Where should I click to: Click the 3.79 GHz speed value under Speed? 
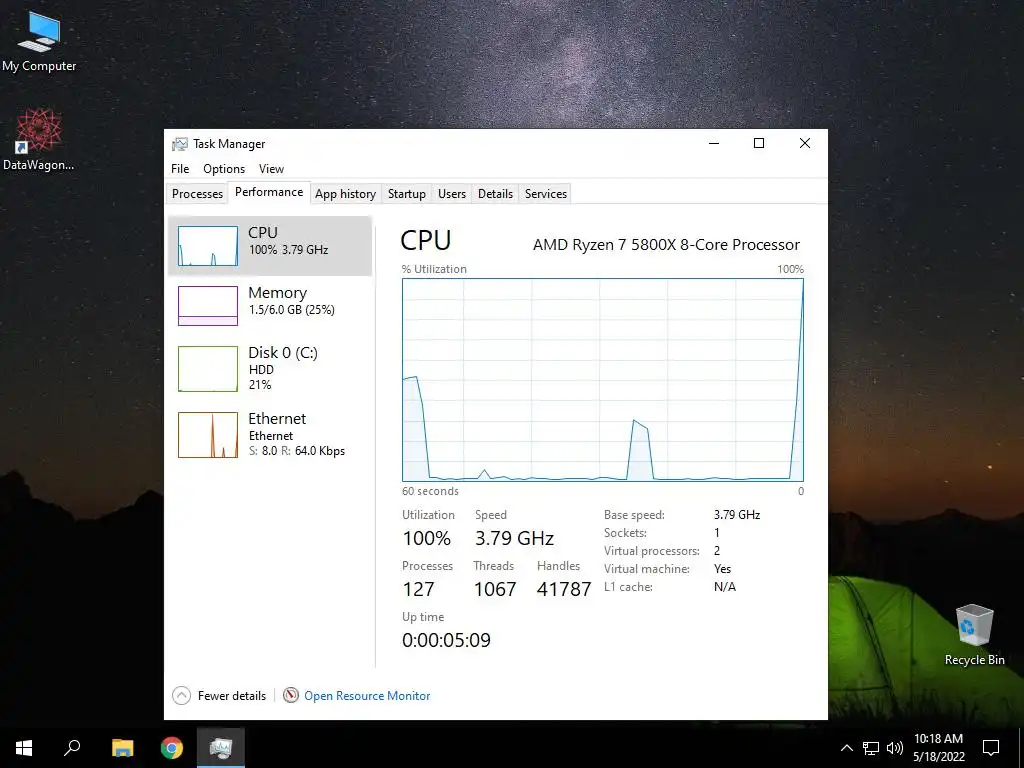(x=515, y=538)
